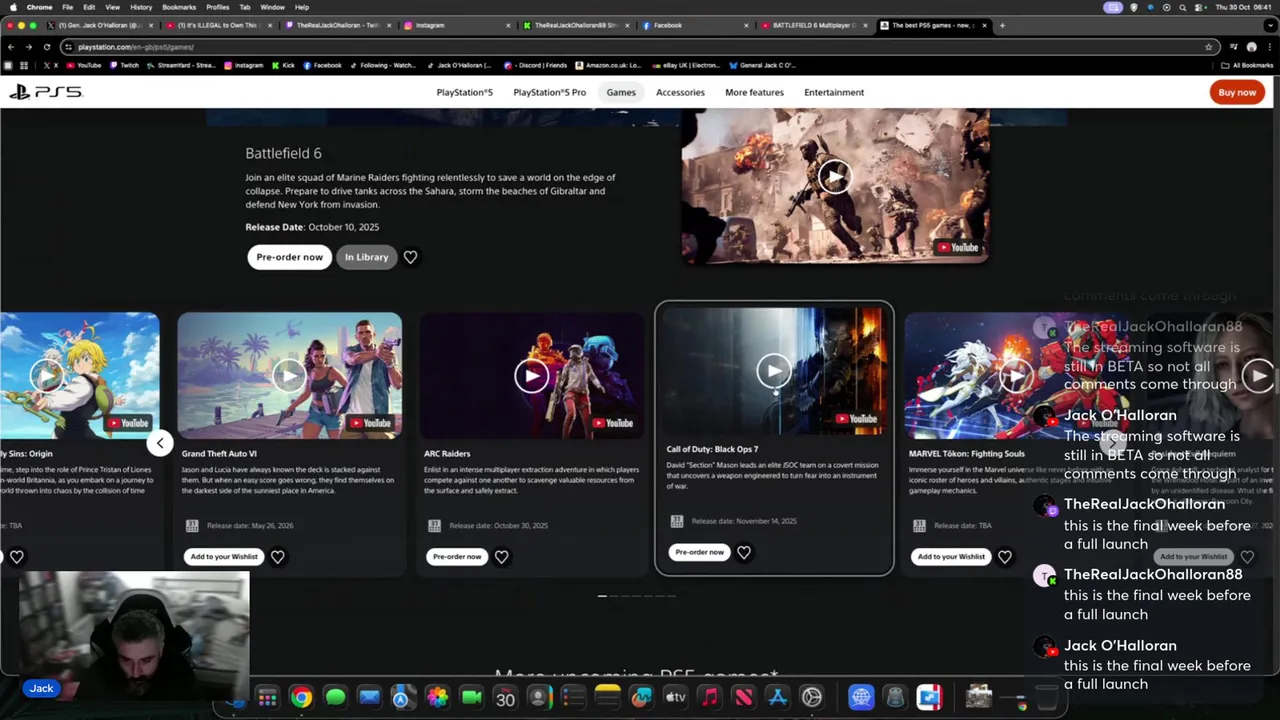Switch to BATTLEFIELD 6 Multiplayer tab
This screenshot has width=1280, height=720.
tap(814, 25)
